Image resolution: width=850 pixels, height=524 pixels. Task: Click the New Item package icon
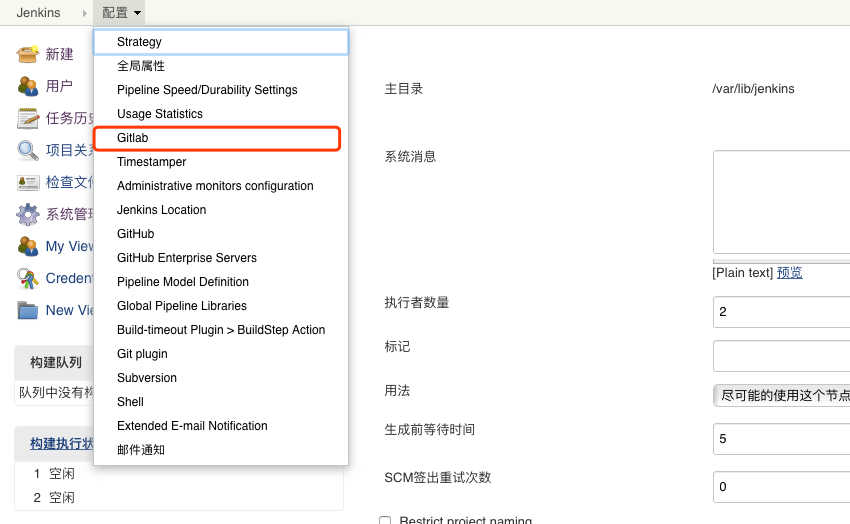tap(28, 54)
